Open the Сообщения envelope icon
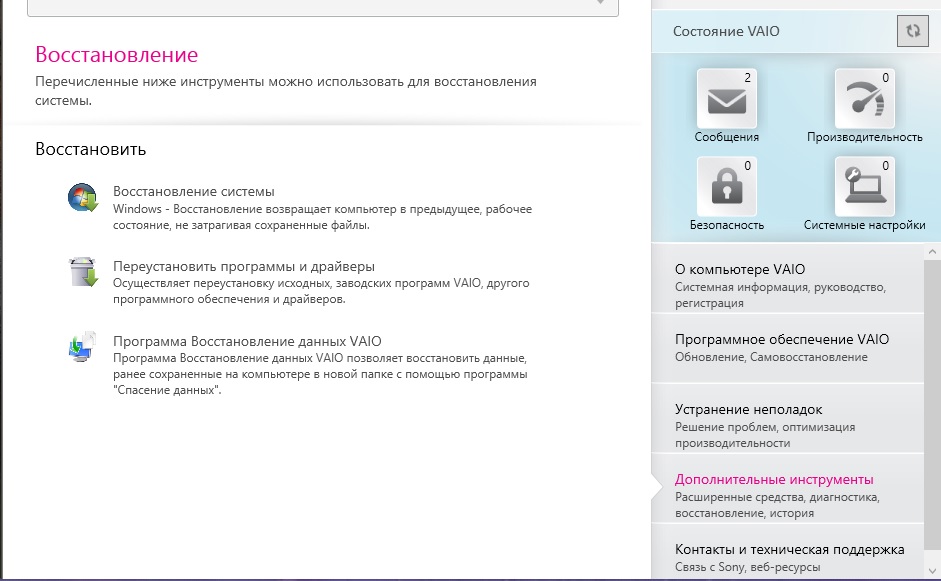Screen dimensions: 941x581 726,100
